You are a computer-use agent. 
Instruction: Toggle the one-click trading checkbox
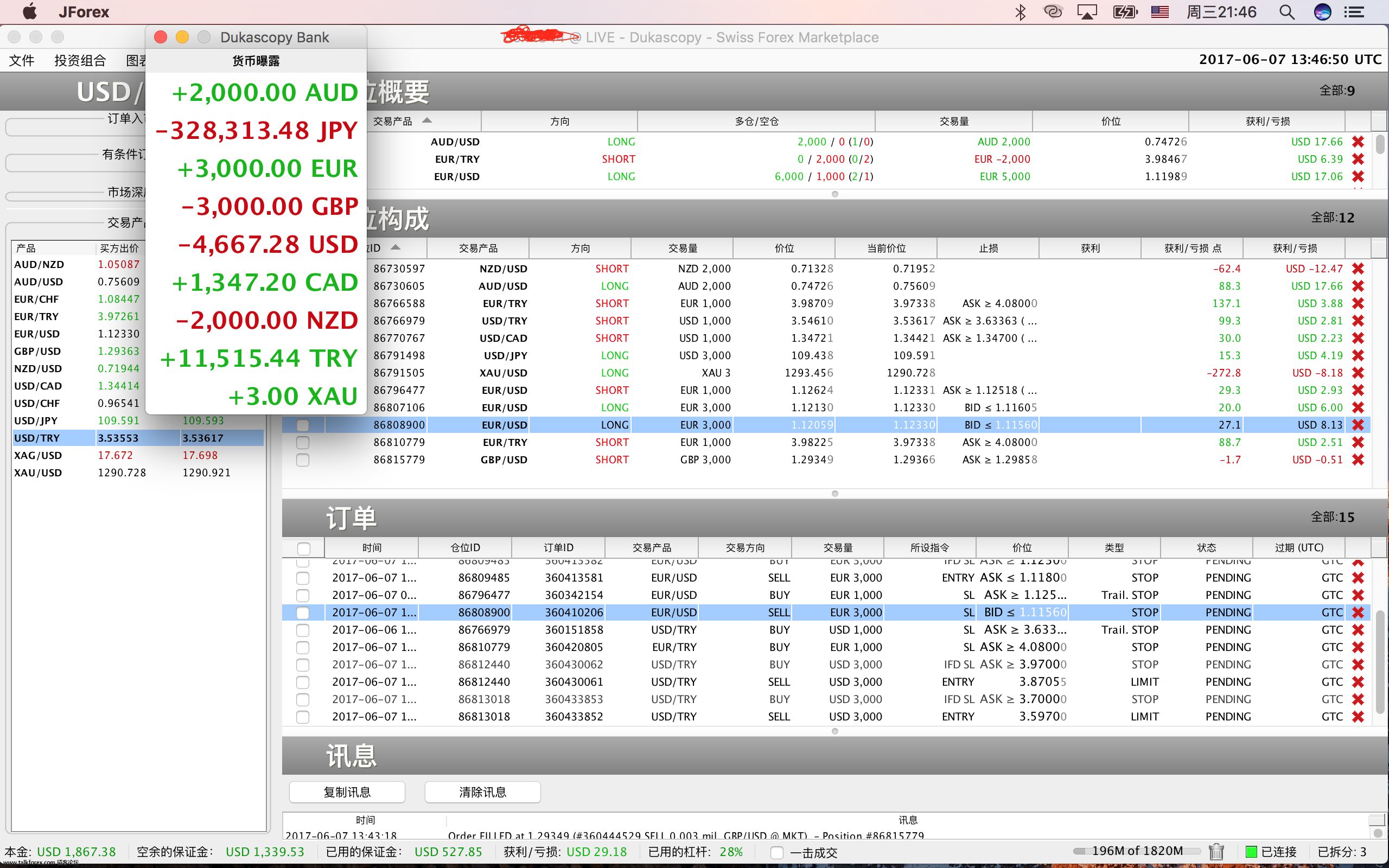pyautogui.click(x=776, y=852)
